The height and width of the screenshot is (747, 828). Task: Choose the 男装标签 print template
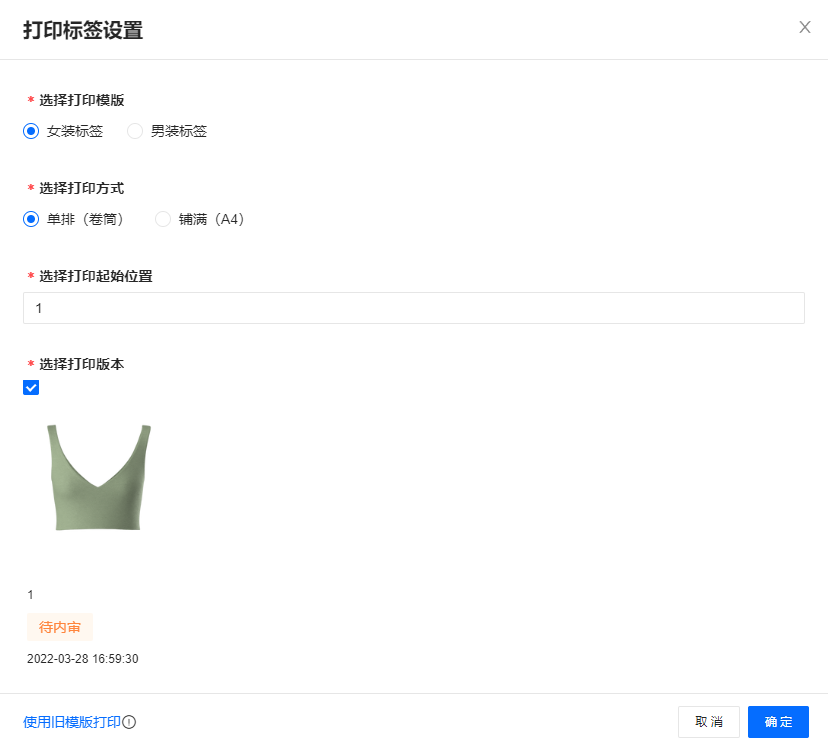(135, 131)
